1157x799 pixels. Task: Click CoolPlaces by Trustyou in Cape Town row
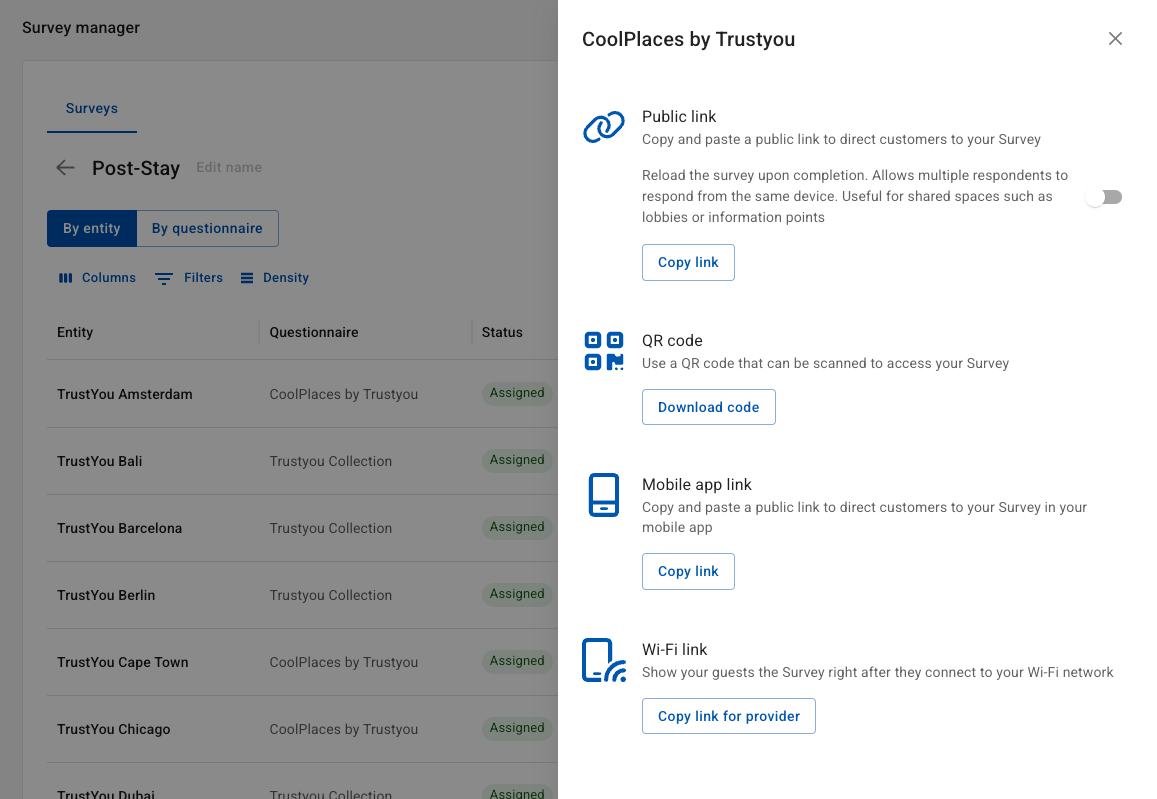pos(344,663)
